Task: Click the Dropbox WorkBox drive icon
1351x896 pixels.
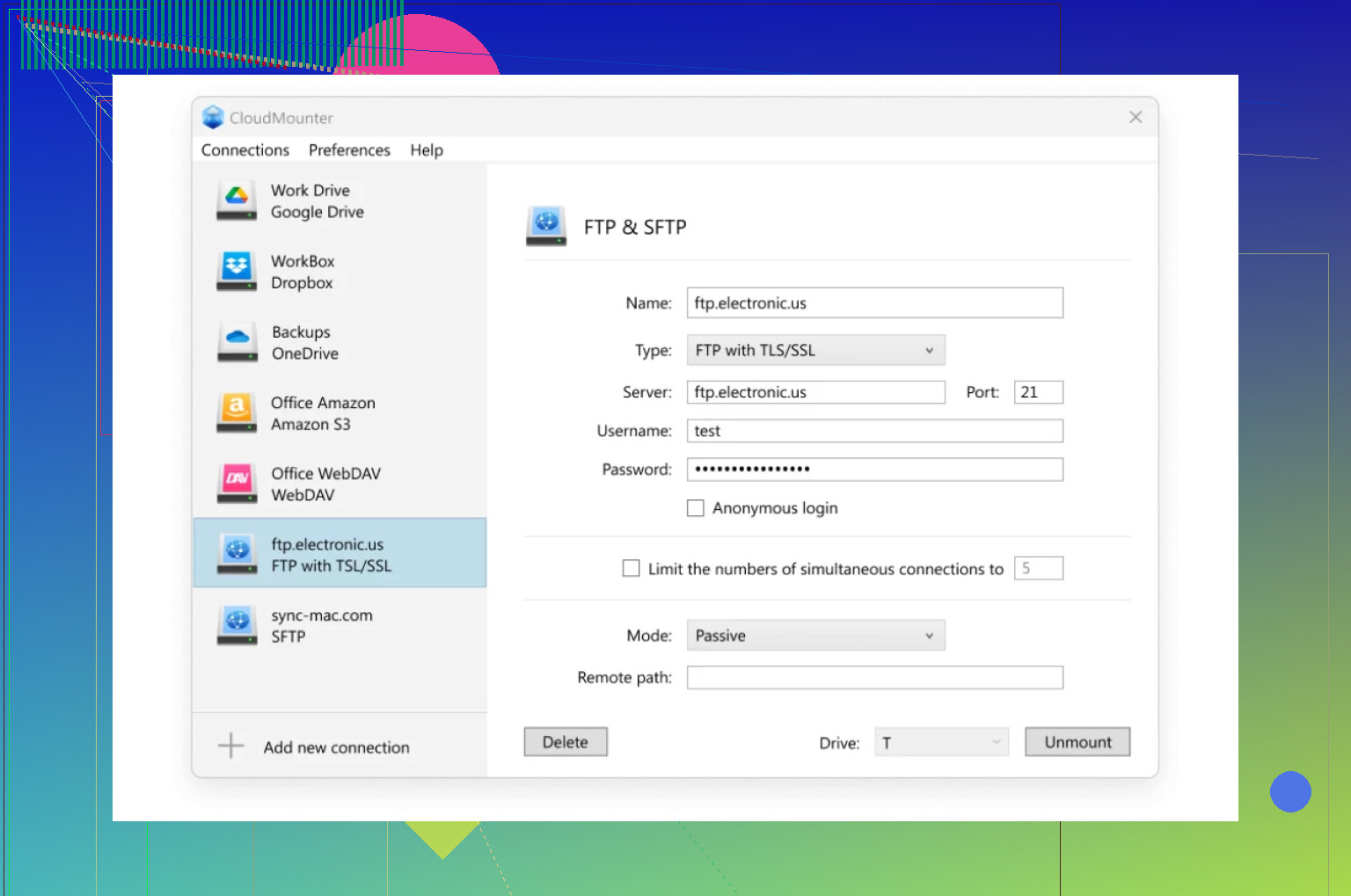Action: [237, 272]
